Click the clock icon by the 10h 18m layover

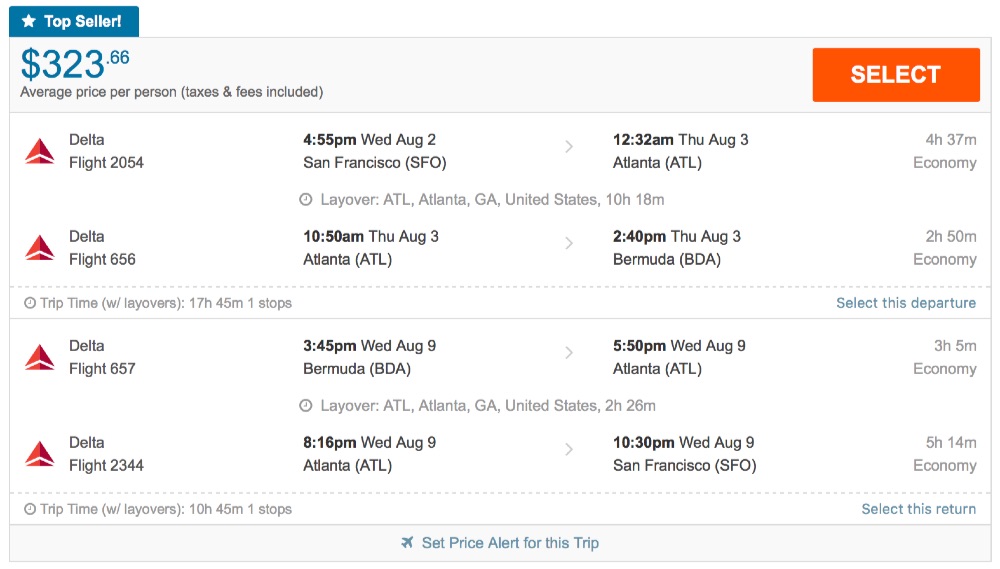click(x=306, y=200)
